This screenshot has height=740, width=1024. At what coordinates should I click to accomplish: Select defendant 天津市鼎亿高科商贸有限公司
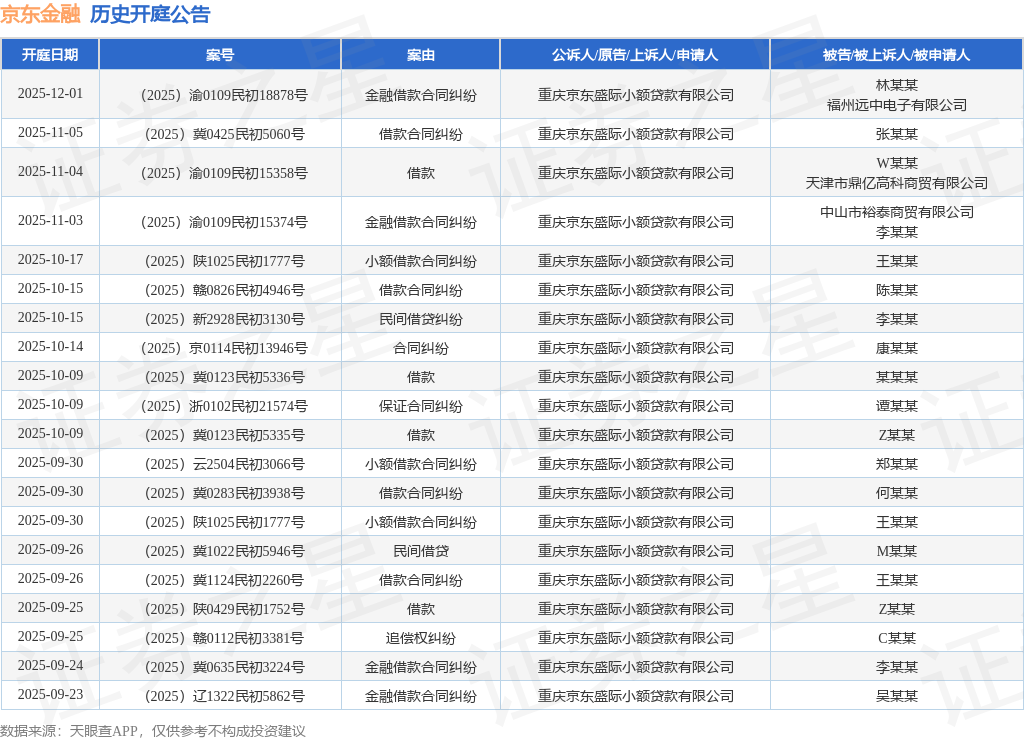[897, 183]
